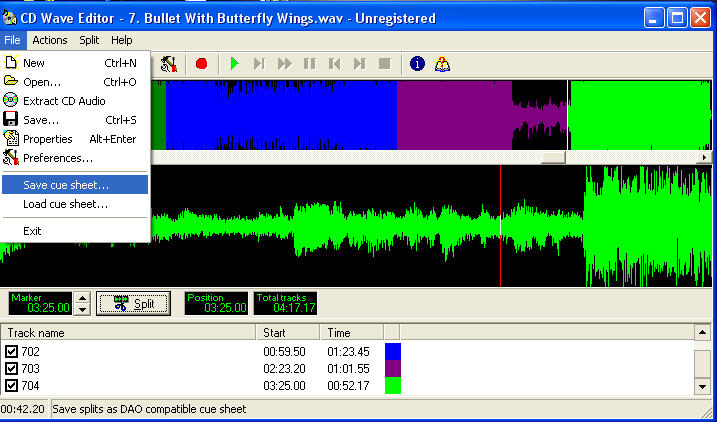Open the blue info icon

tap(417, 64)
